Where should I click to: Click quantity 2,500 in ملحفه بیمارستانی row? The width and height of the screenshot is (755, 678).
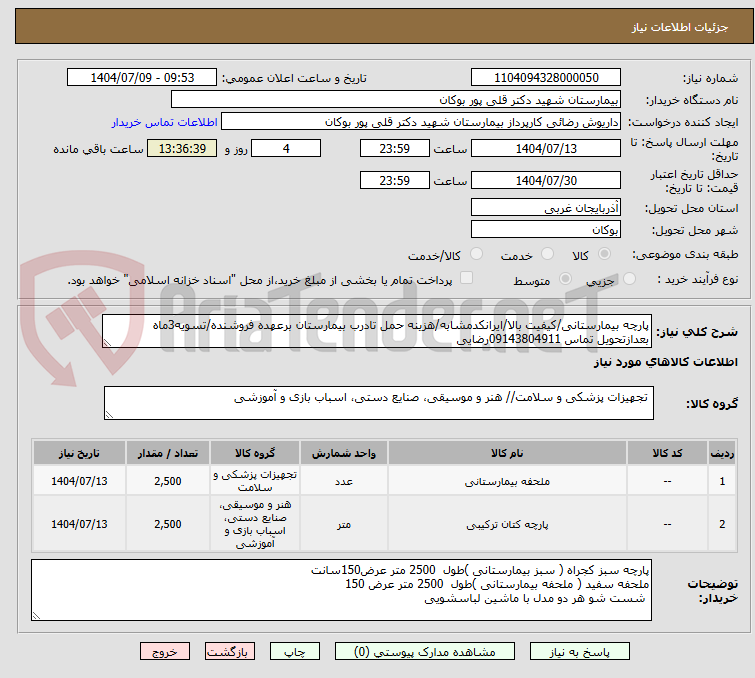pyautogui.click(x=168, y=481)
